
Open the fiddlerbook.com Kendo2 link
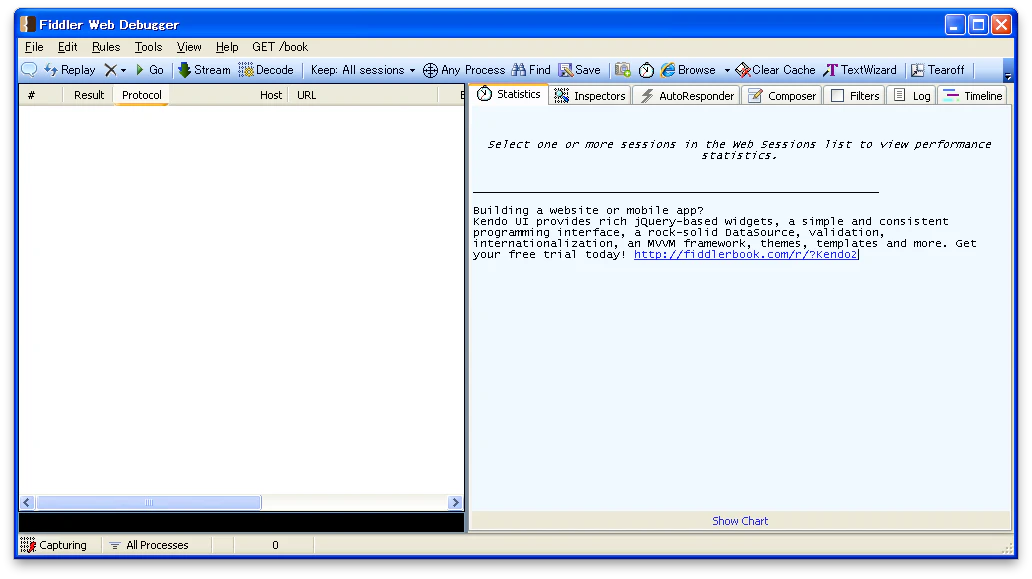[746, 254]
